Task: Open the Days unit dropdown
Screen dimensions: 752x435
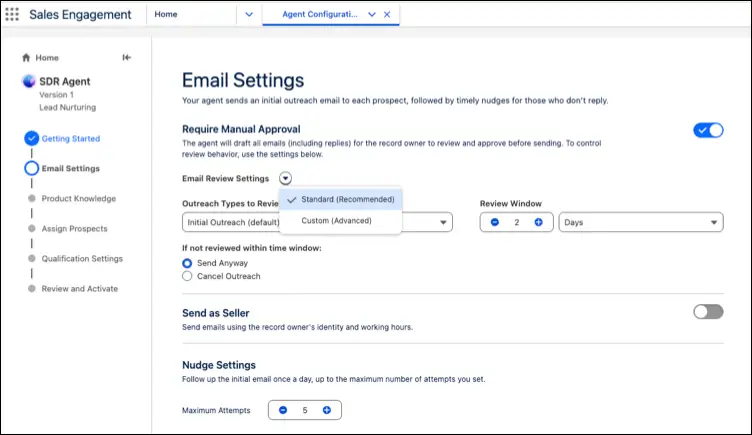Action: pyautogui.click(x=641, y=222)
